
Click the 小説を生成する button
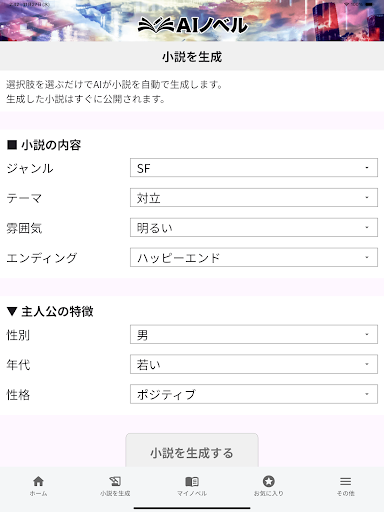(192, 451)
